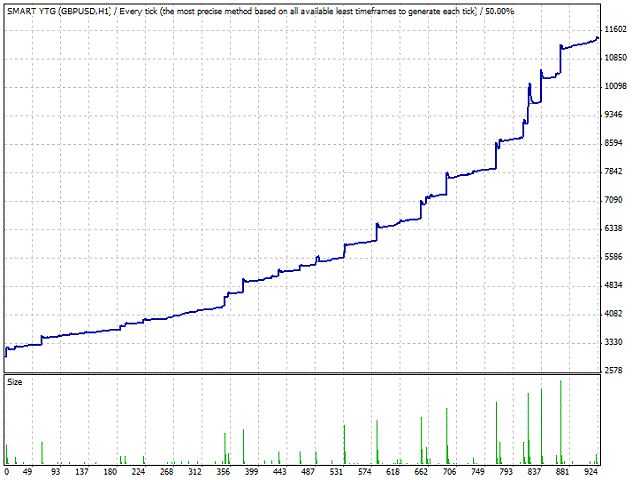Click the 50.00% modelling quality text

click(x=500, y=11)
